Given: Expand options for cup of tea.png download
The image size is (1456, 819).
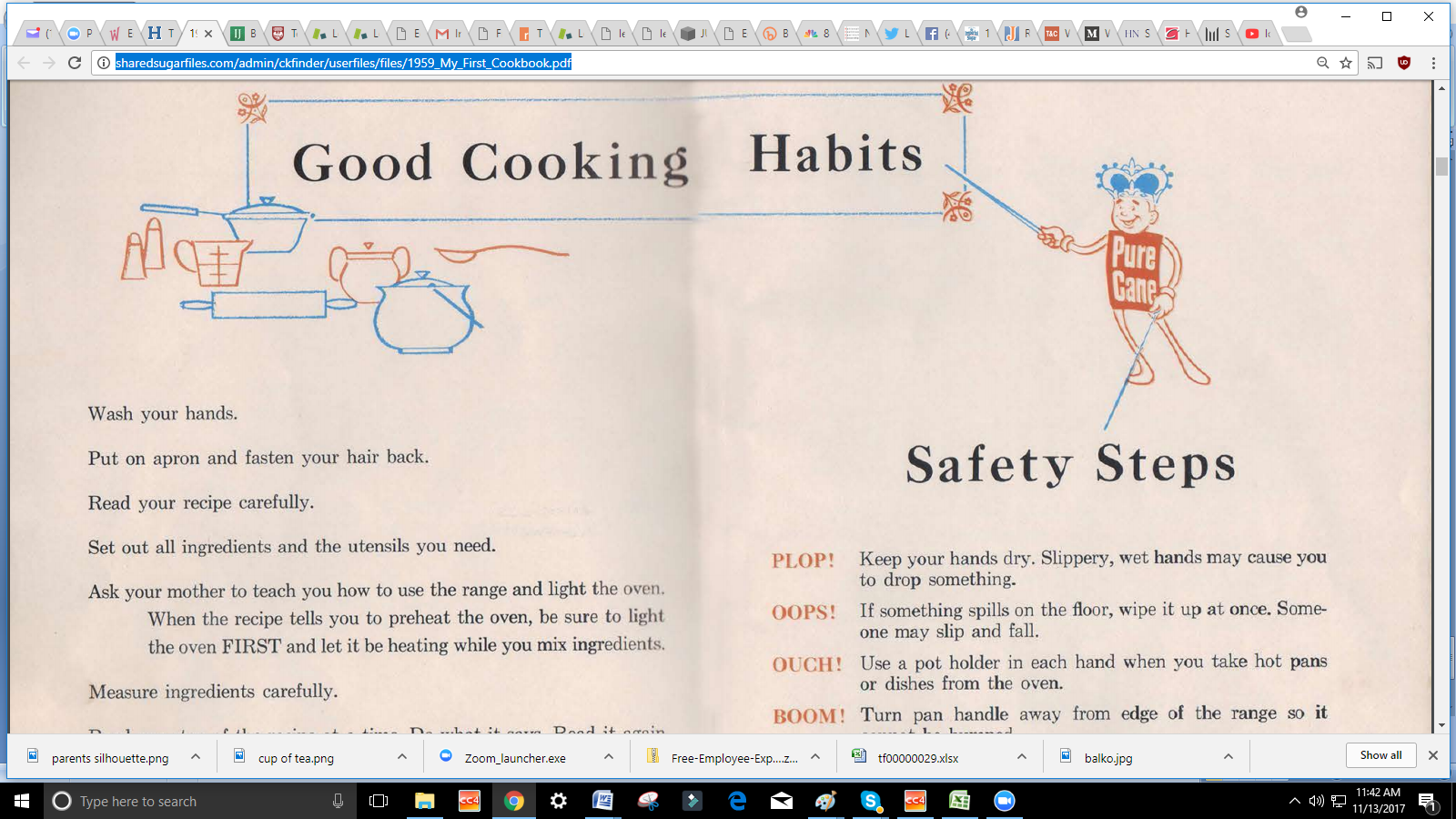Looking at the screenshot, I should 402,757.
